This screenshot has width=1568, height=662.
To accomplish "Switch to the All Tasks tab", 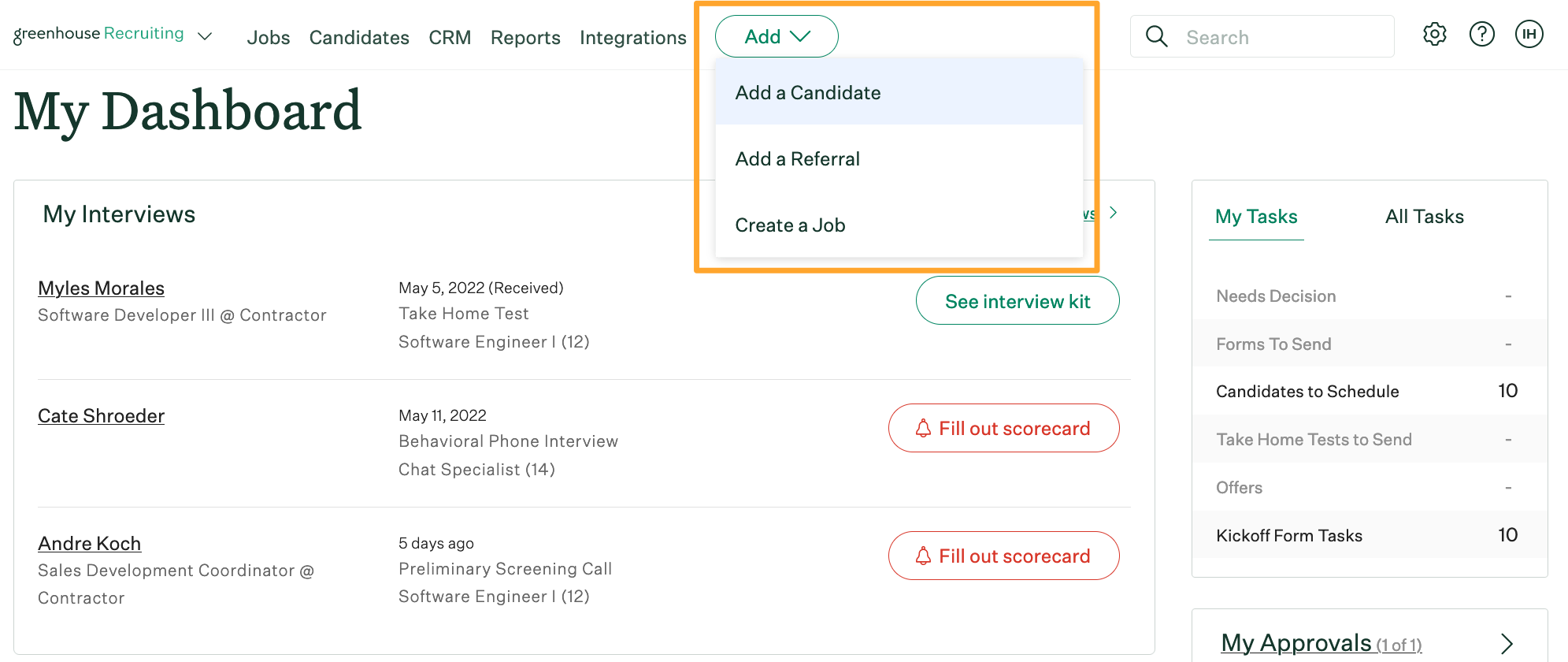I will click(x=1424, y=217).
